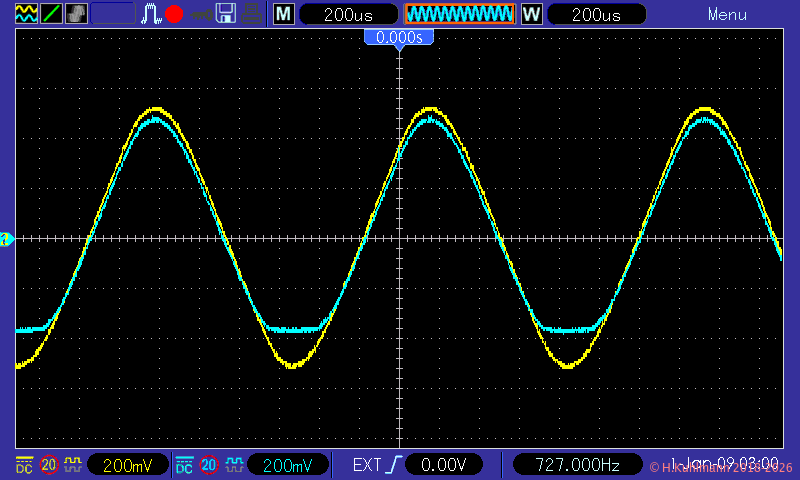The height and width of the screenshot is (480, 800).
Task: Open the Menu at top right
Action: 727,14
